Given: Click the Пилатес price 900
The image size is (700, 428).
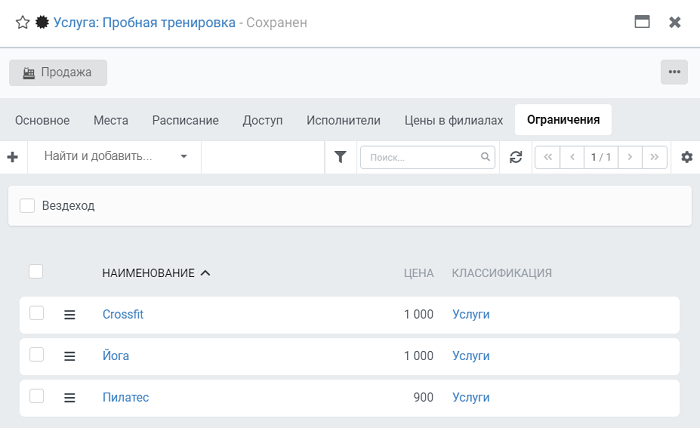Looking at the screenshot, I should [x=423, y=397].
